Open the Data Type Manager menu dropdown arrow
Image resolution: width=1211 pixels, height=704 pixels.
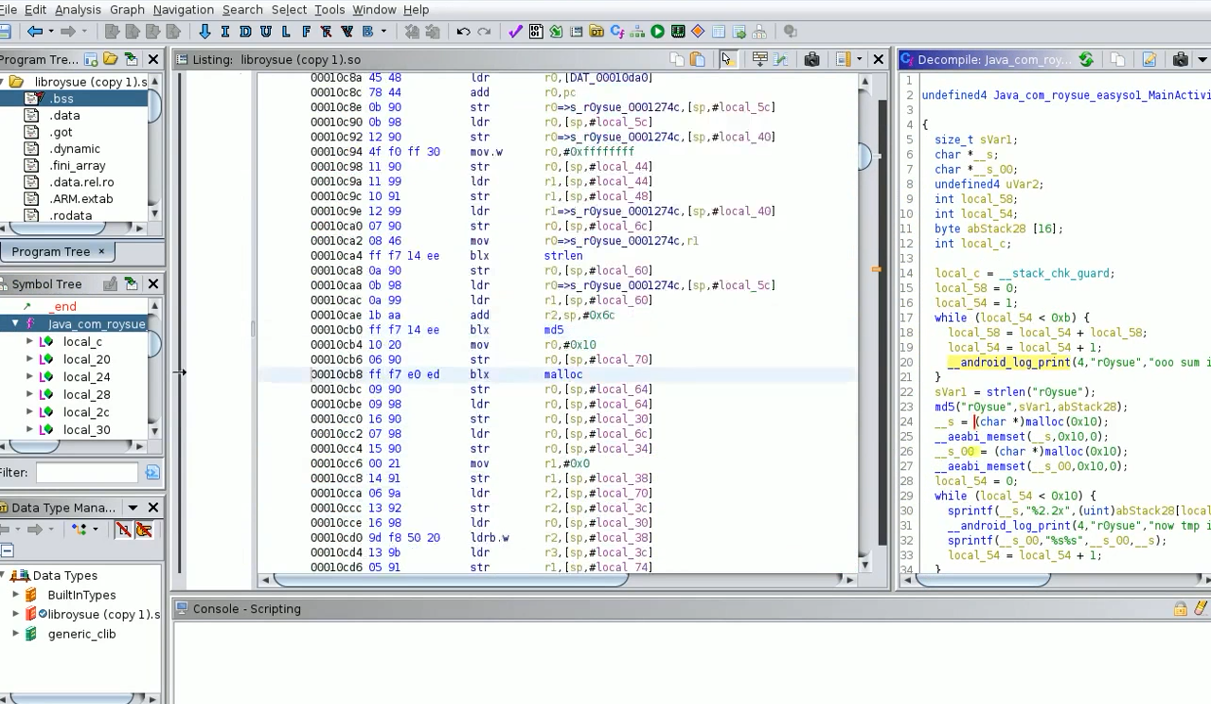click(x=133, y=508)
